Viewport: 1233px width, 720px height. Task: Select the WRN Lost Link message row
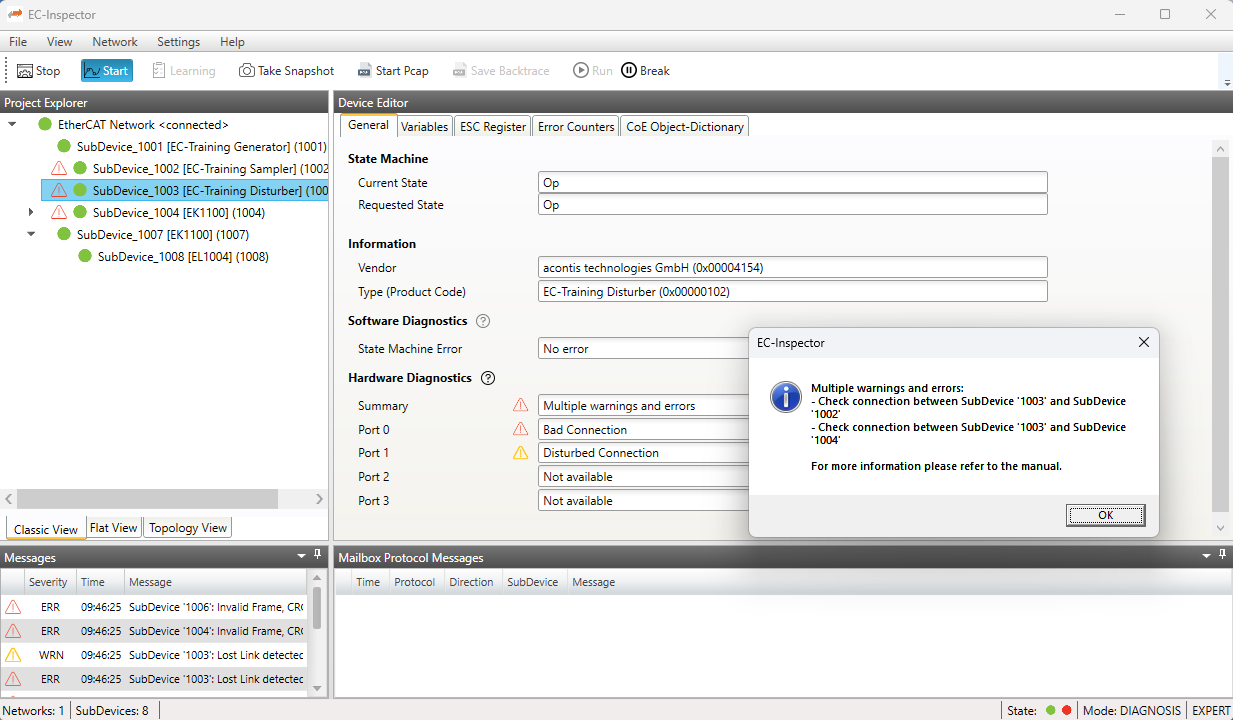click(x=154, y=655)
